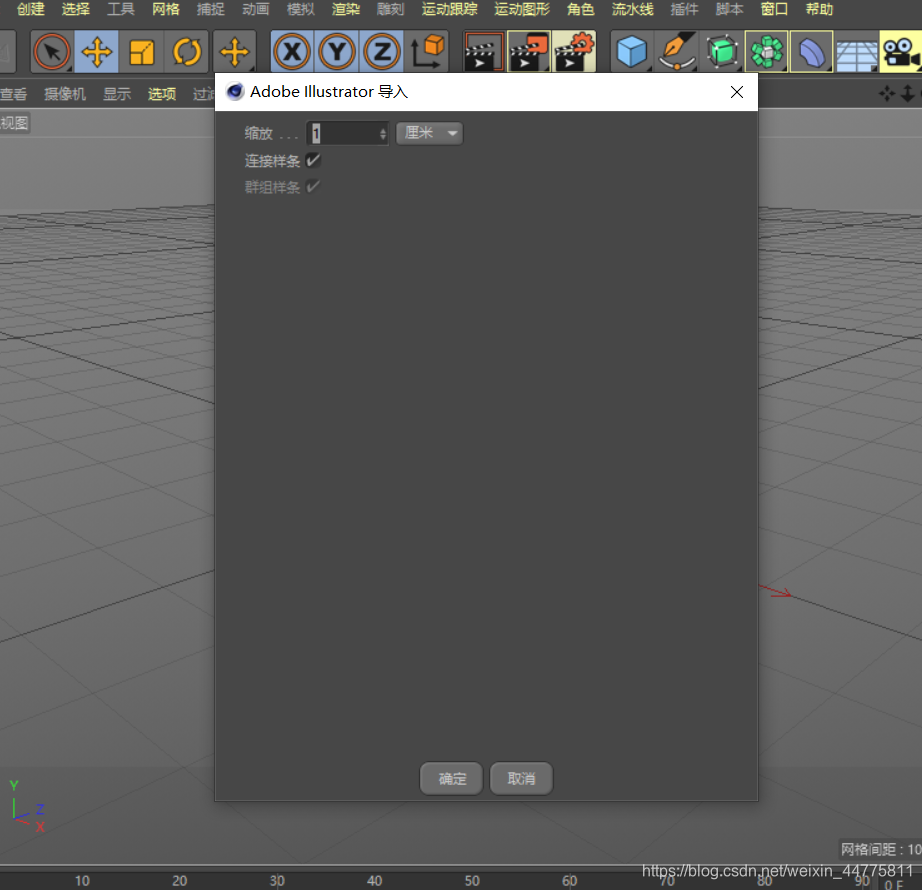Screen dimensions: 922x890
Task: Activate the Scale tool
Action: tap(141, 52)
